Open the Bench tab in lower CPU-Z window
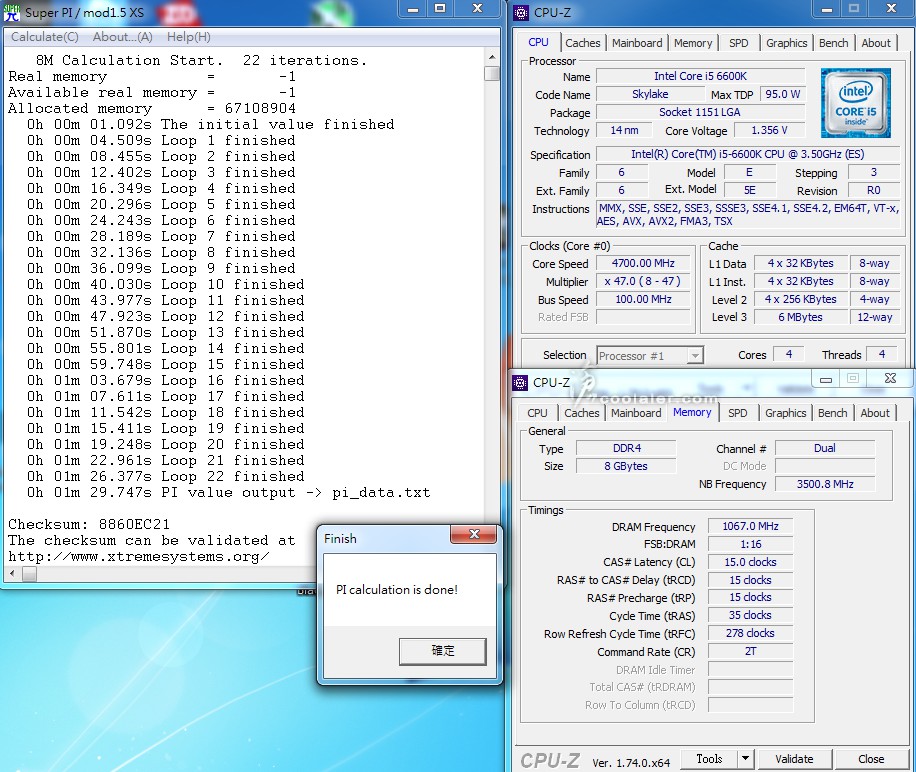Viewport: 916px width, 772px height. point(832,413)
